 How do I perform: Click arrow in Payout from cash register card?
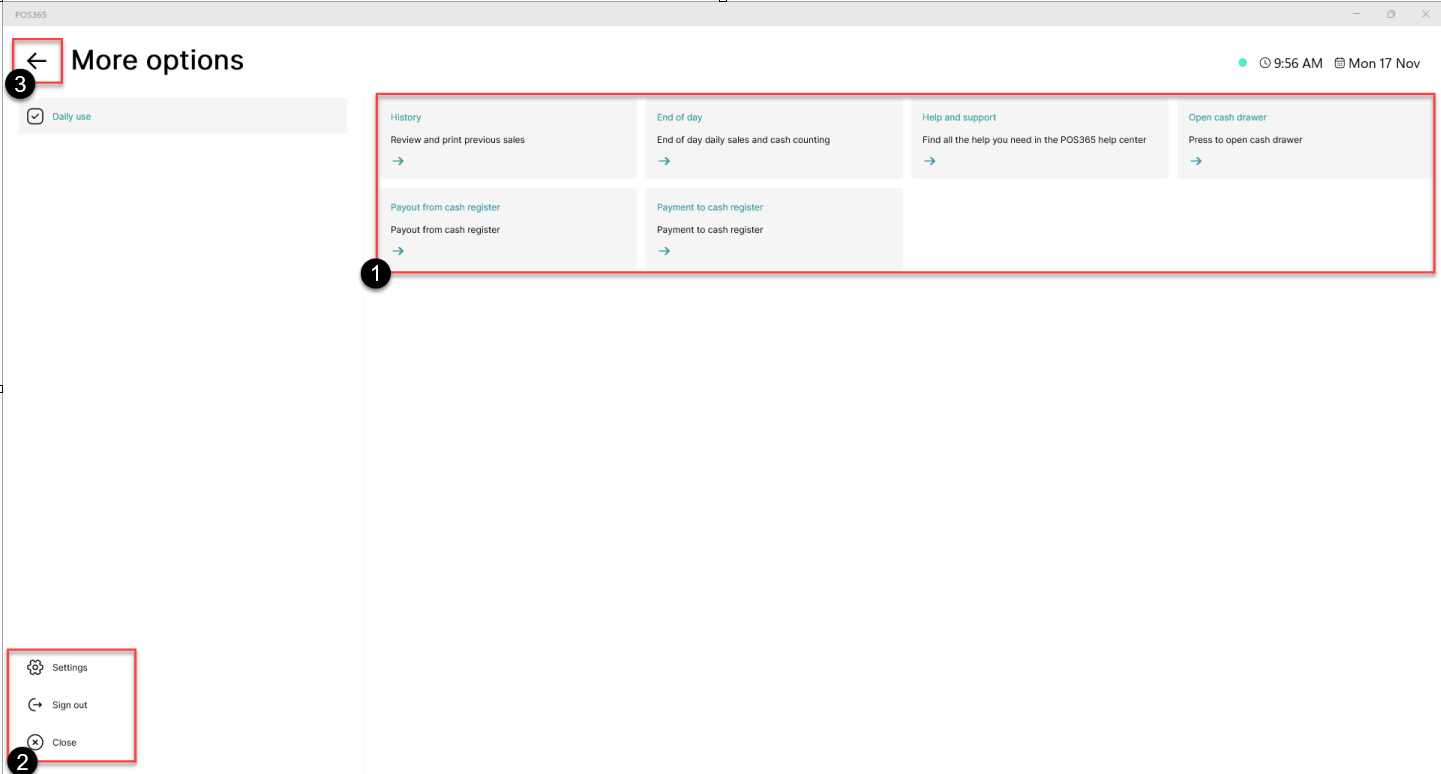coord(398,251)
